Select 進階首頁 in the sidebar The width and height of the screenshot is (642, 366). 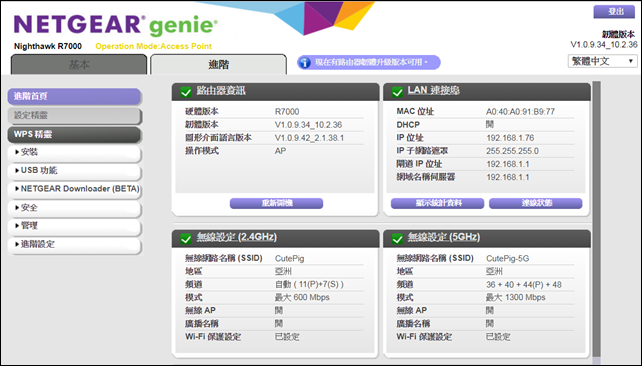click(x=75, y=97)
